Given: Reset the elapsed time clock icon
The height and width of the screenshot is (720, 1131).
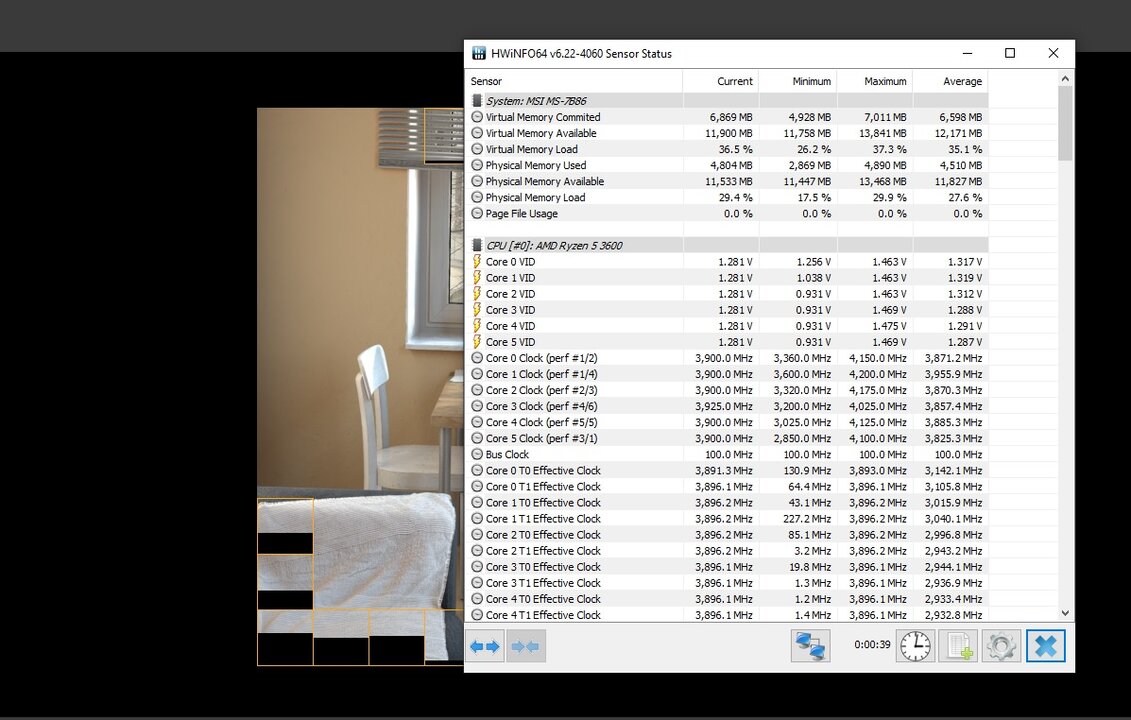Looking at the screenshot, I should tap(915, 646).
